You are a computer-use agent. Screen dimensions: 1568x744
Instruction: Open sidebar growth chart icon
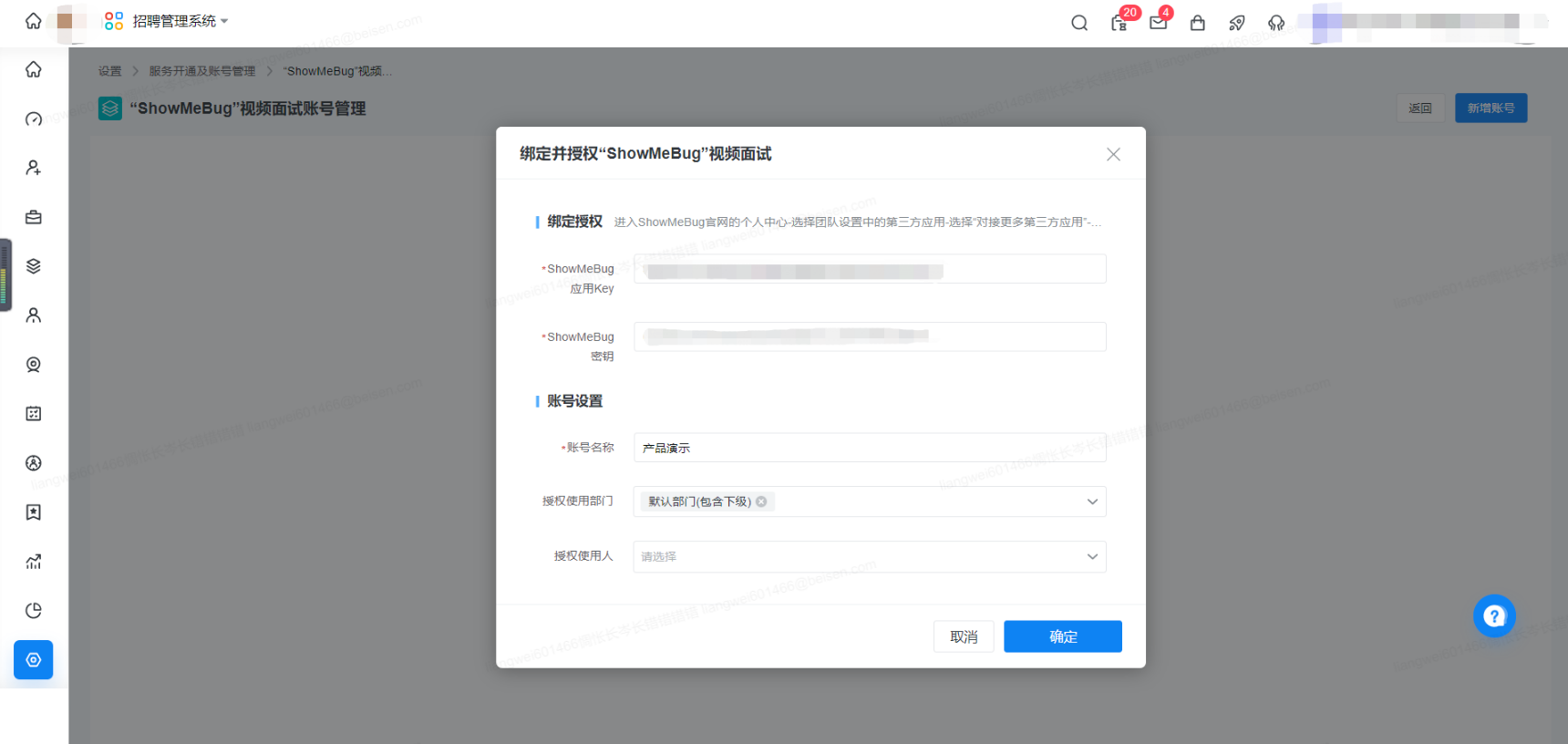pyautogui.click(x=34, y=562)
